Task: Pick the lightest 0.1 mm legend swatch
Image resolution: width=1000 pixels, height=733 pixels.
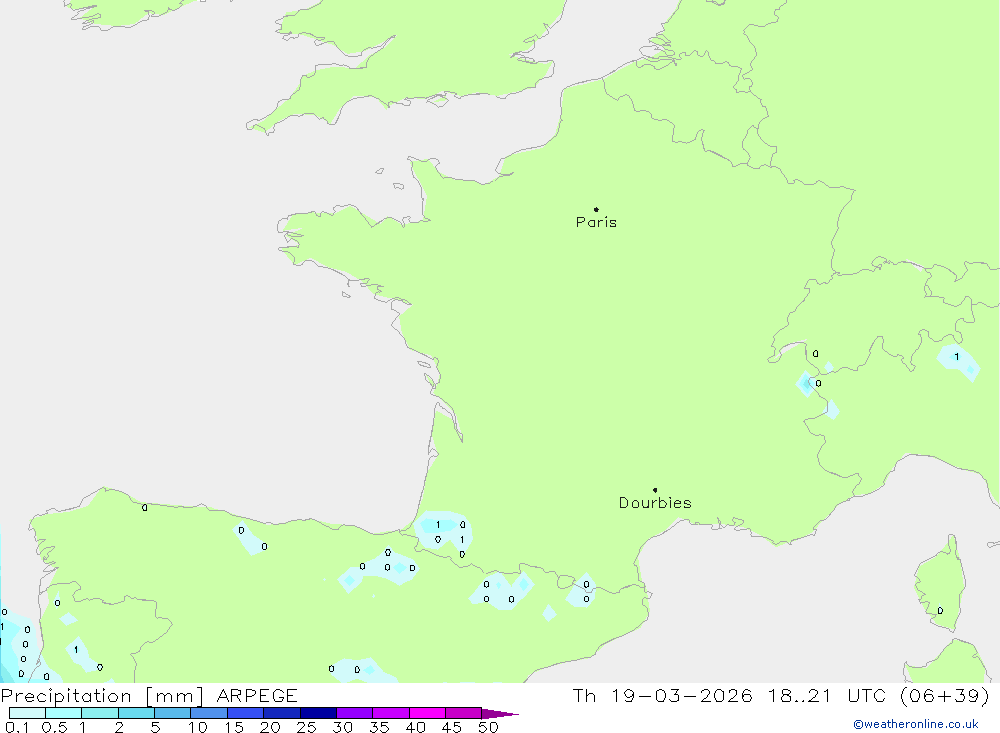Action: coord(27,713)
